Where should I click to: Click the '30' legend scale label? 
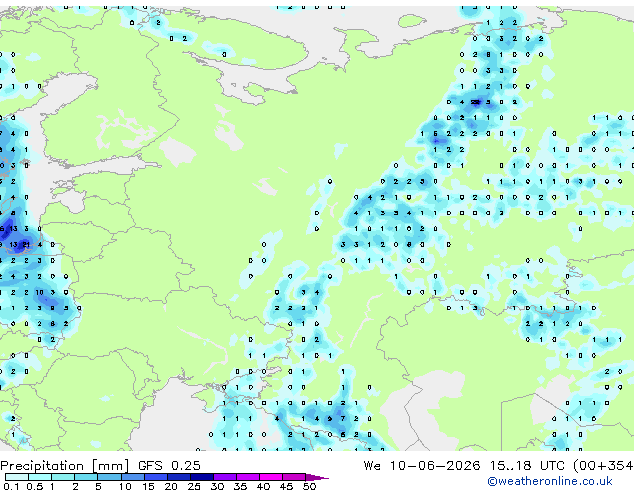[x=217, y=486]
